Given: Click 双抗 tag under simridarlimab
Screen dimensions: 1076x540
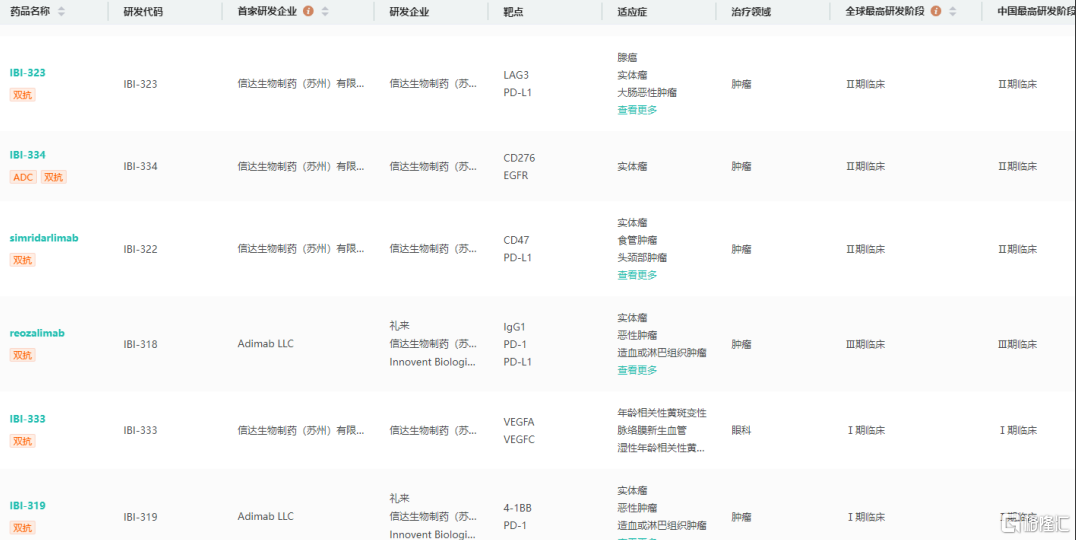Looking at the screenshot, I should click(x=23, y=260).
